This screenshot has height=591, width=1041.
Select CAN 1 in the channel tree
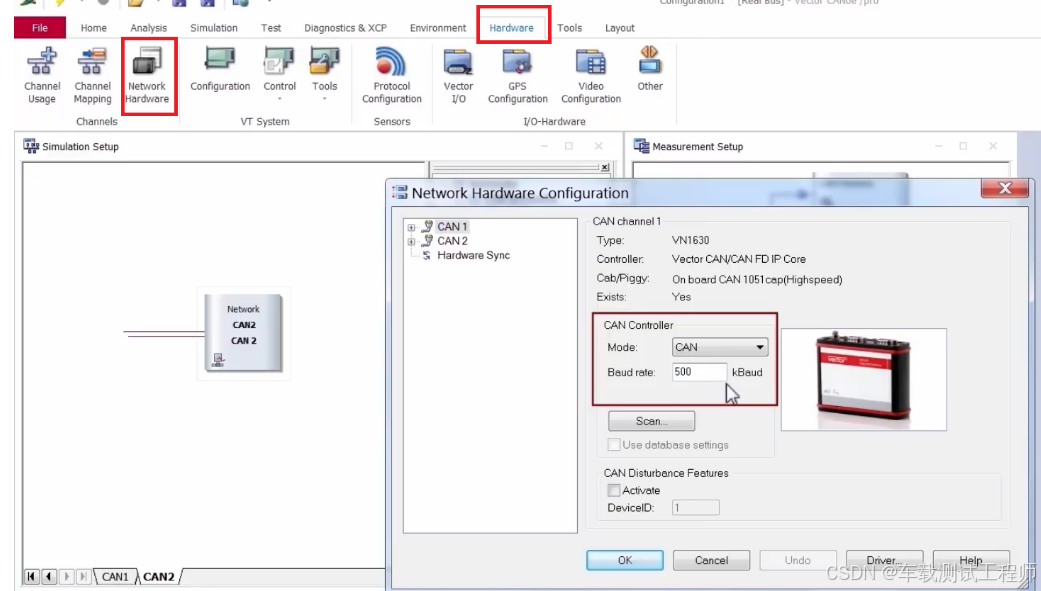point(452,226)
